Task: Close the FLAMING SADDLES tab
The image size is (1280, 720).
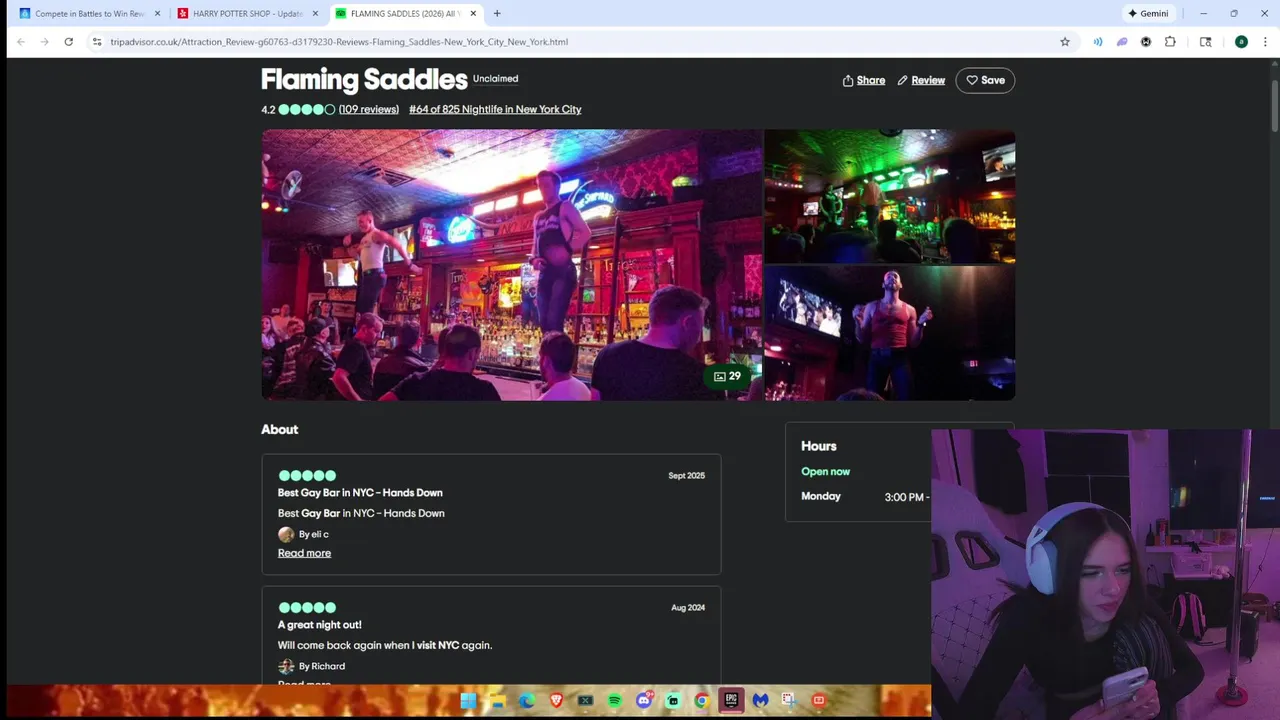Action: 473,14
